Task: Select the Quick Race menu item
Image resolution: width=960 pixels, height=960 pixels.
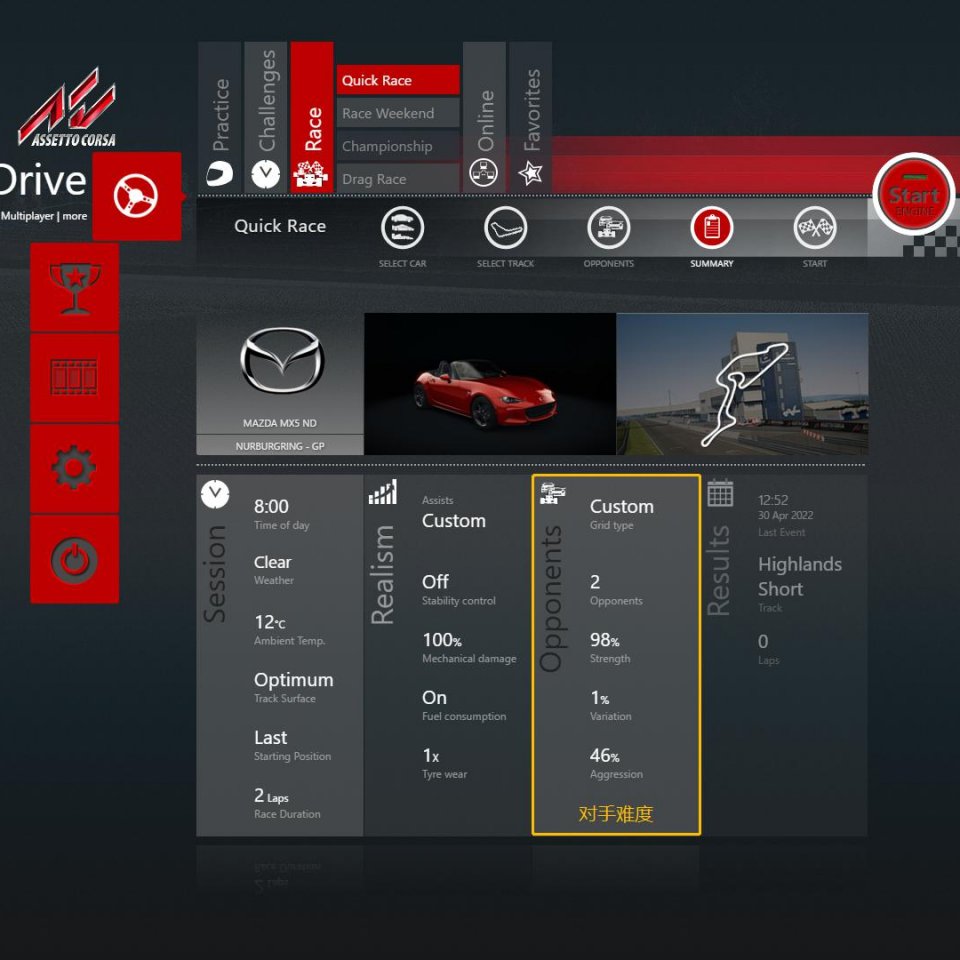Action: click(398, 80)
